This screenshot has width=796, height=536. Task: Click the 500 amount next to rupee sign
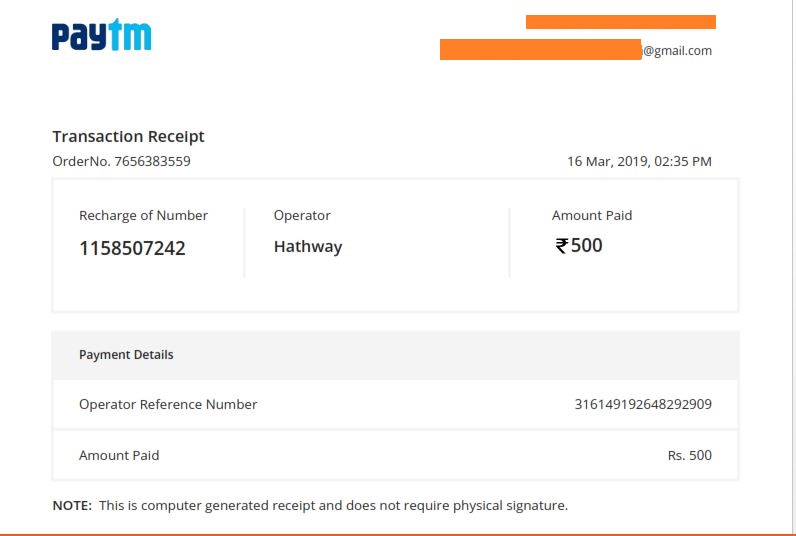(587, 246)
